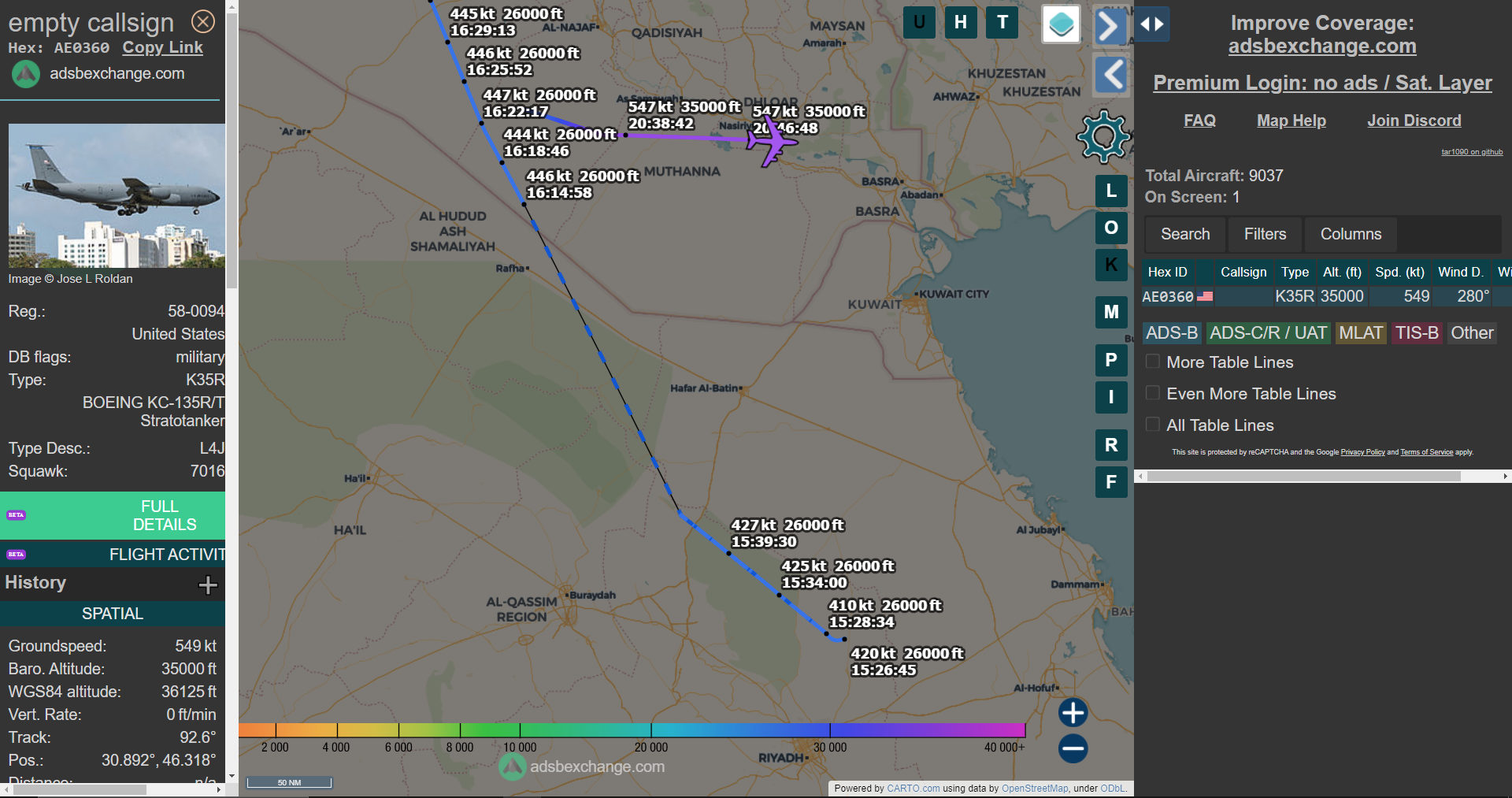Toggle the Other source filter
1512x798 pixels.
1472,333
